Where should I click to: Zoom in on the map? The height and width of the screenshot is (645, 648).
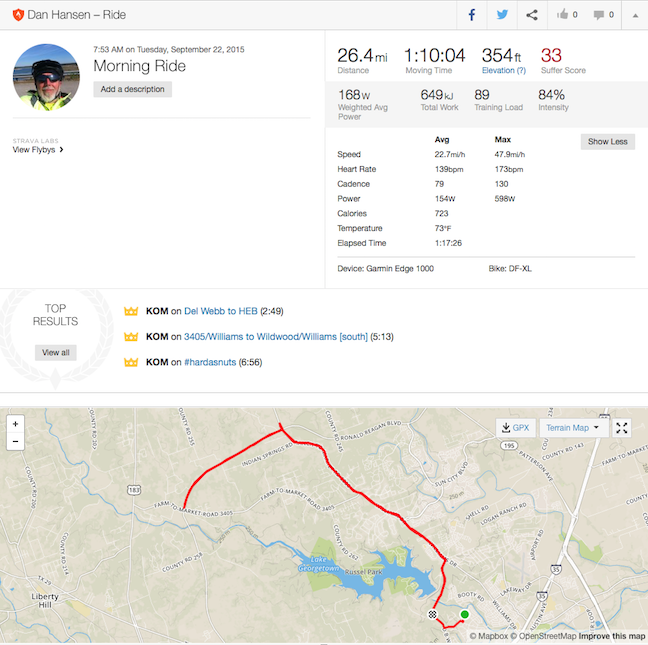pyautogui.click(x=15, y=424)
